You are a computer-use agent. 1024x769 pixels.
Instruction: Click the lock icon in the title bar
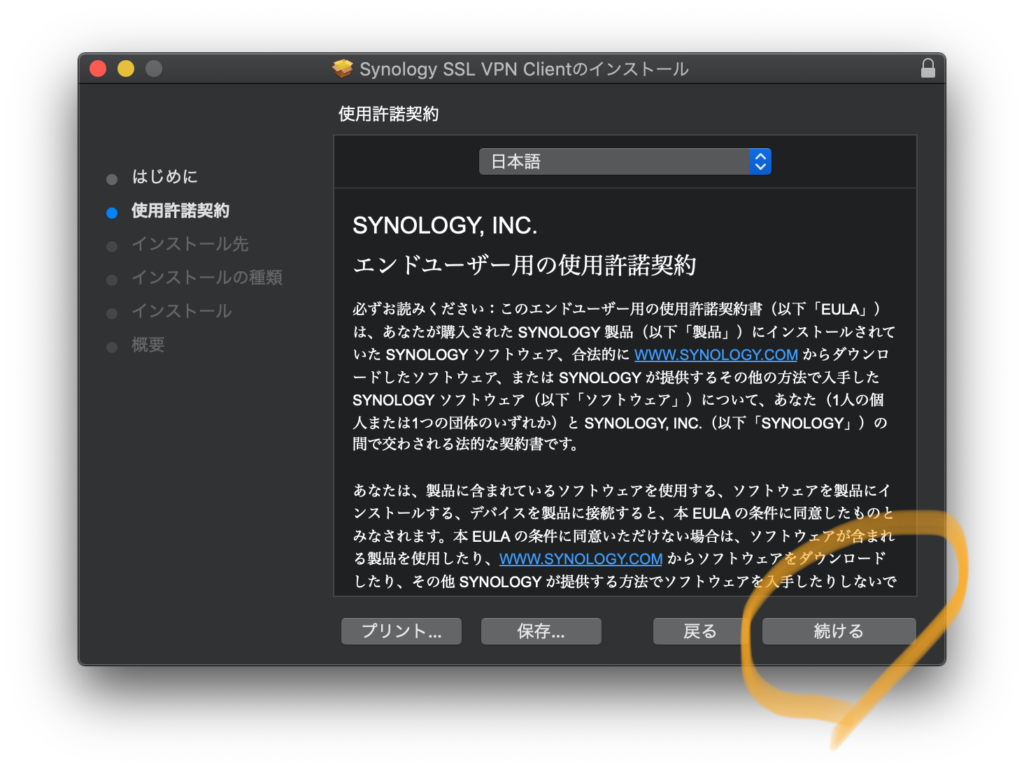tap(928, 69)
